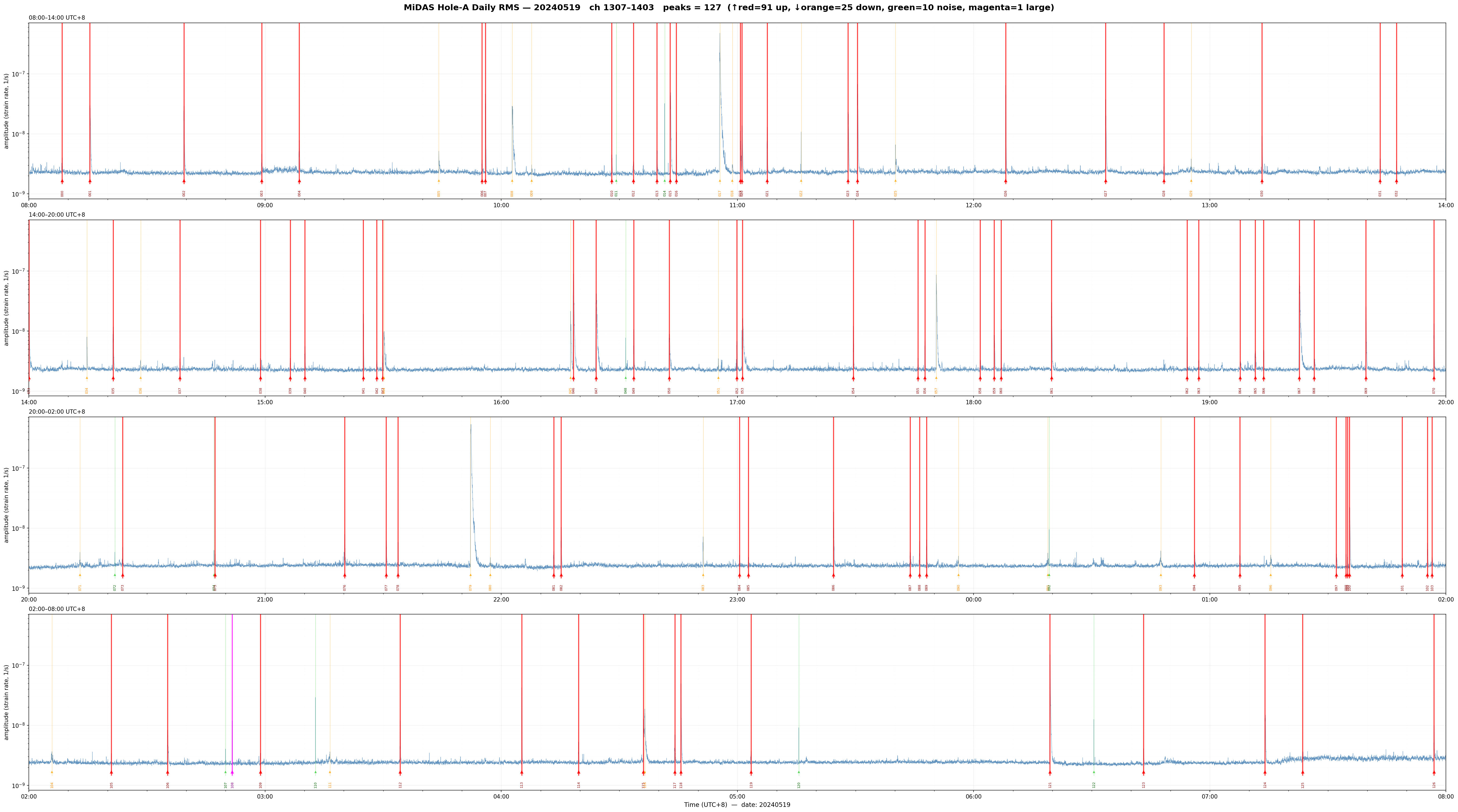Click the amplitude y-axis label of the 08:00–14:00 panel

[x=7, y=111]
